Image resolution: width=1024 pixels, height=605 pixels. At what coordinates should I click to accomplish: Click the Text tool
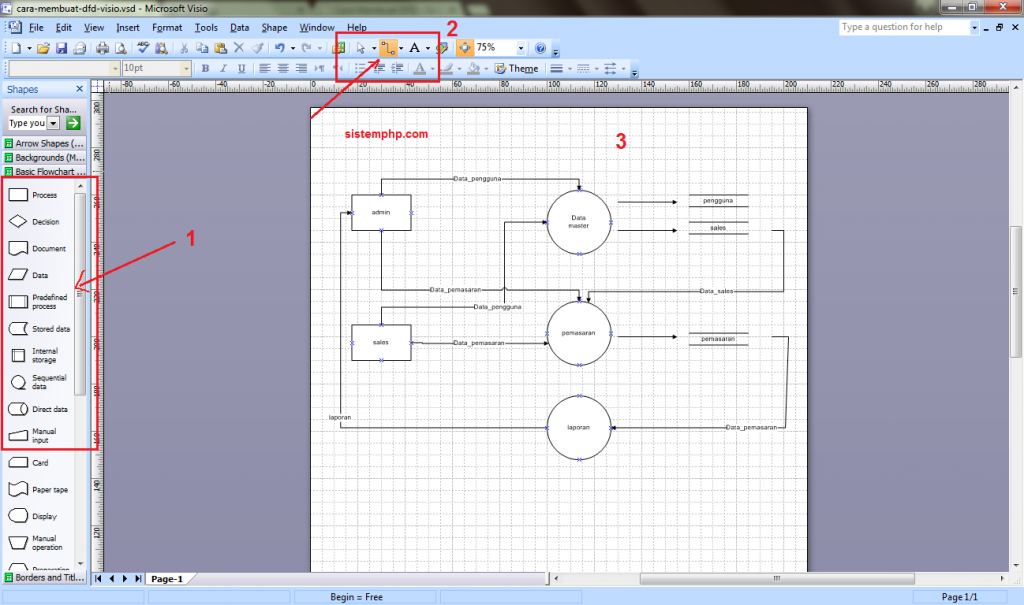pos(414,47)
